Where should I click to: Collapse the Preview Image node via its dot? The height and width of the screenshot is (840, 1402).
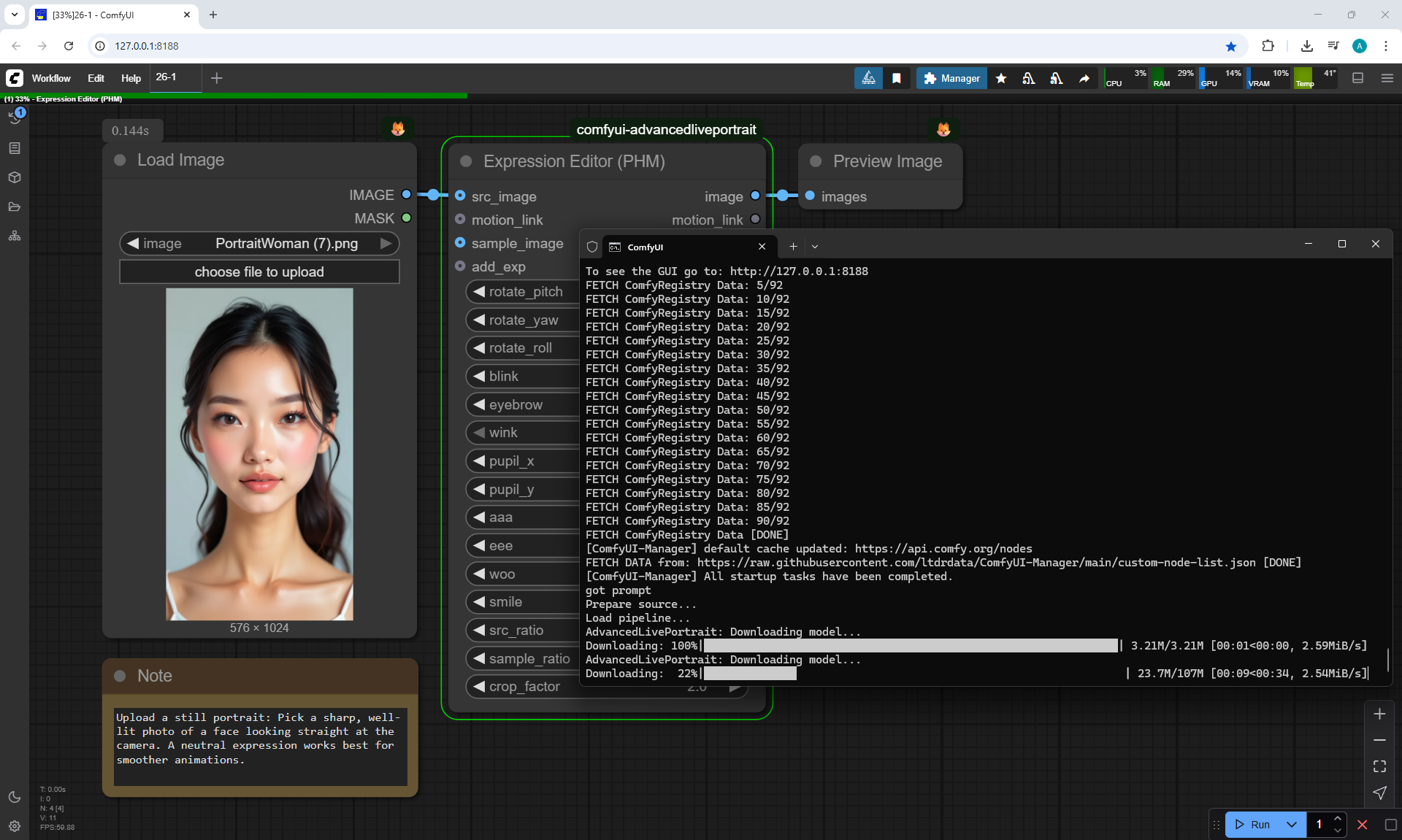coord(816,161)
